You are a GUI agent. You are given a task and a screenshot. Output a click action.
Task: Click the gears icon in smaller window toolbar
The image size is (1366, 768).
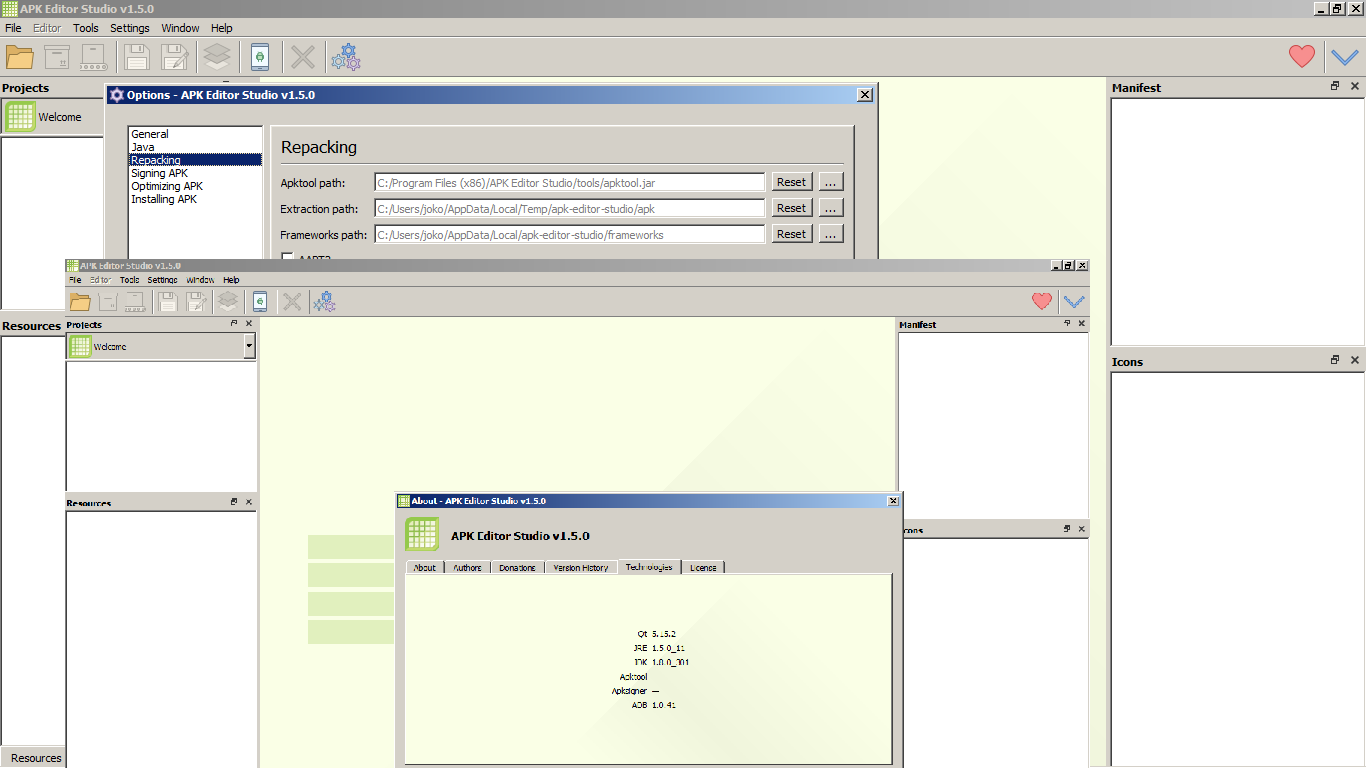coord(324,301)
